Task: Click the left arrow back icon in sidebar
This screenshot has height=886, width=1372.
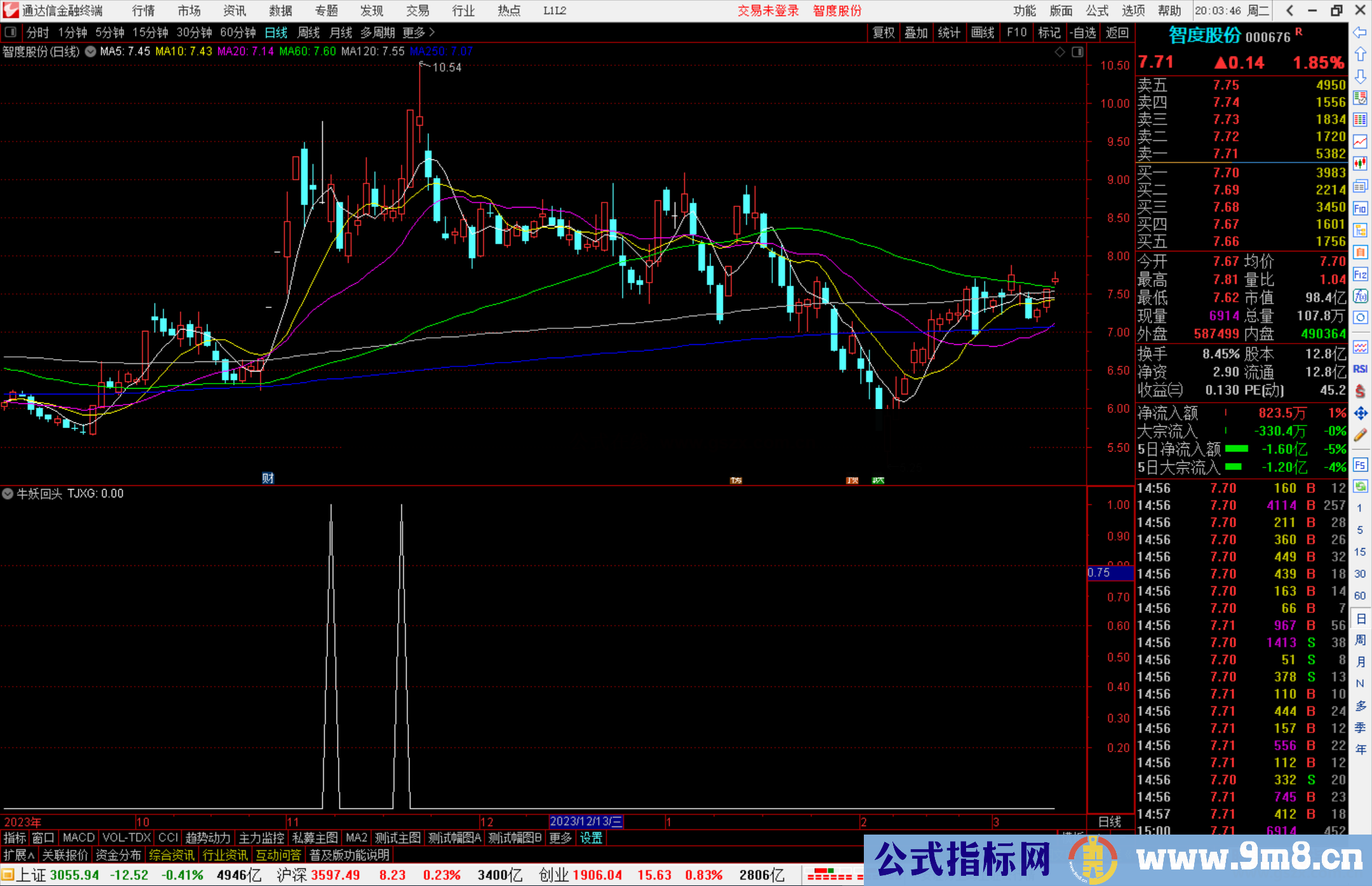Action: point(1360,32)
